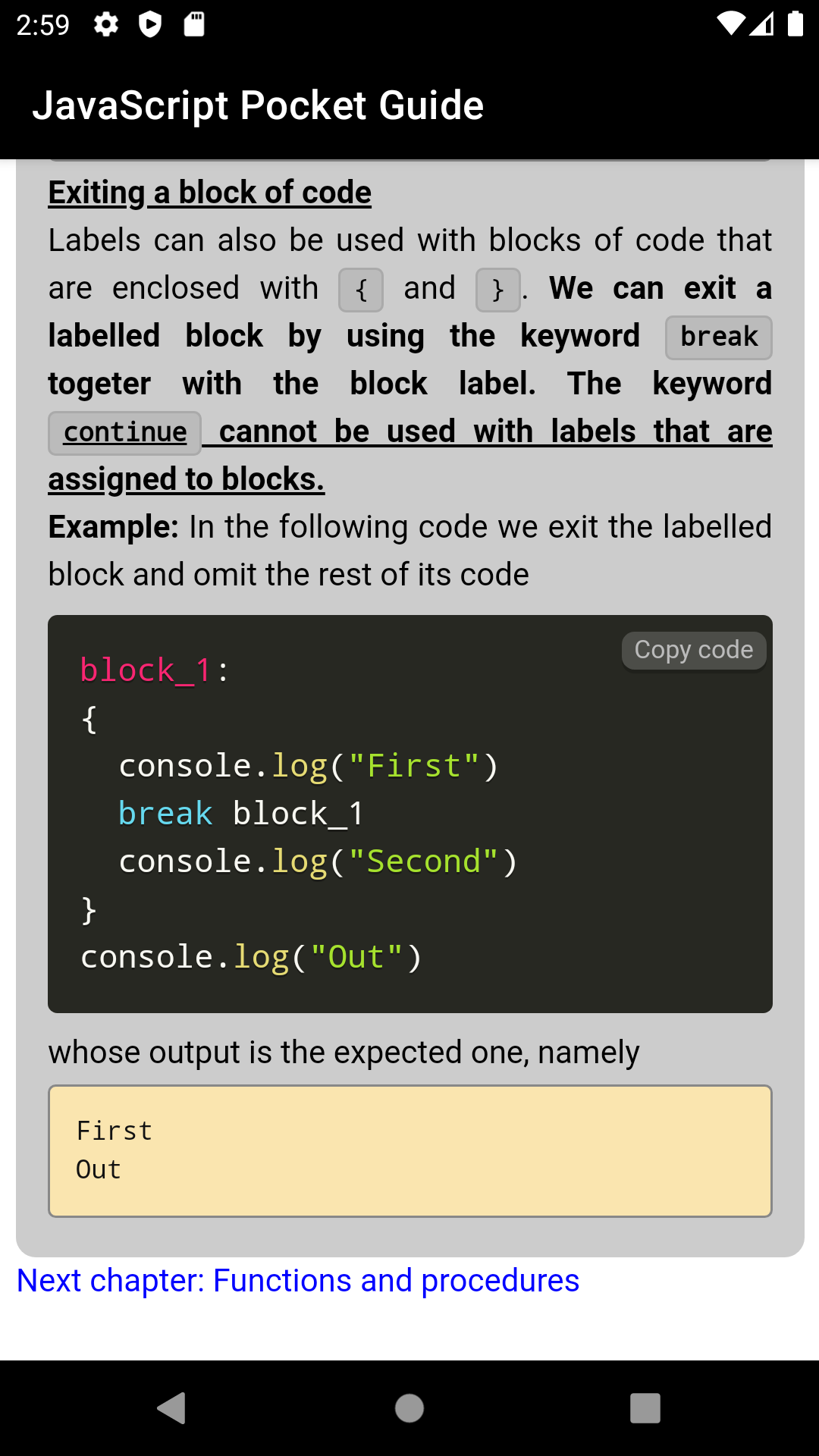Tap the Android back navigation button
Image resolution: width=819 pixels, height=1456 pixels.
coord(172,1408)
